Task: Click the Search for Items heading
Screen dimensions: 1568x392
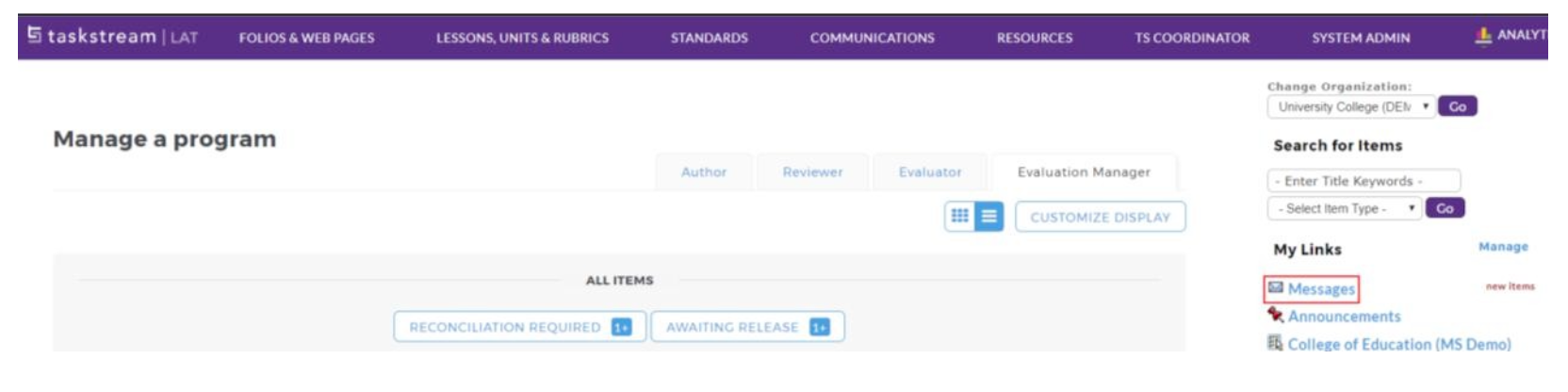Action: point(1337,145)
